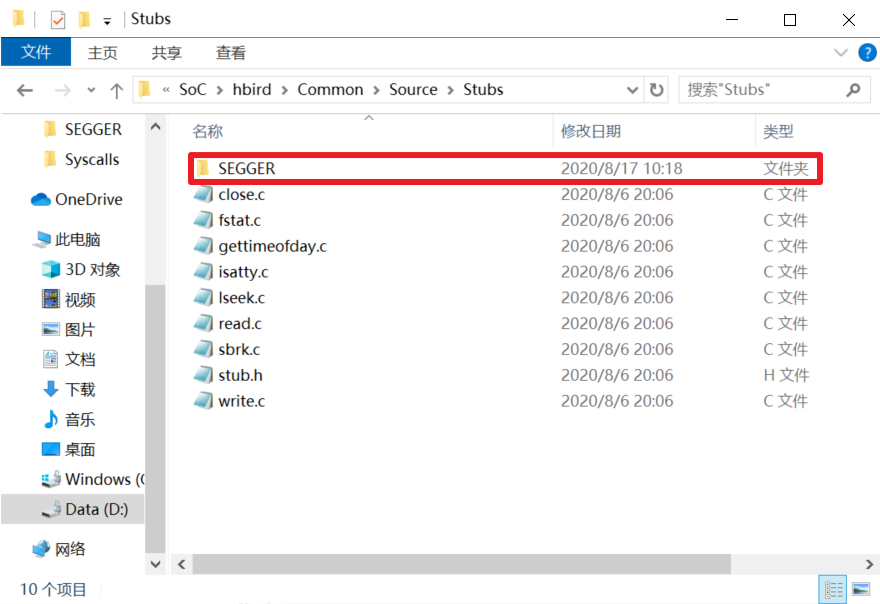Image resolution: width=880 pixels, height=604 pixels.
Task: Click the Properties quick access icon
Action: pyautogui.click(x=57, y=19)
